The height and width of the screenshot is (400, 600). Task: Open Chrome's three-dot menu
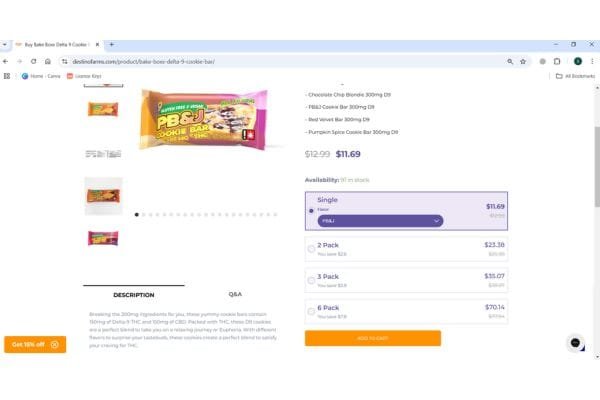pyautogui.click(x=592, y=61)
